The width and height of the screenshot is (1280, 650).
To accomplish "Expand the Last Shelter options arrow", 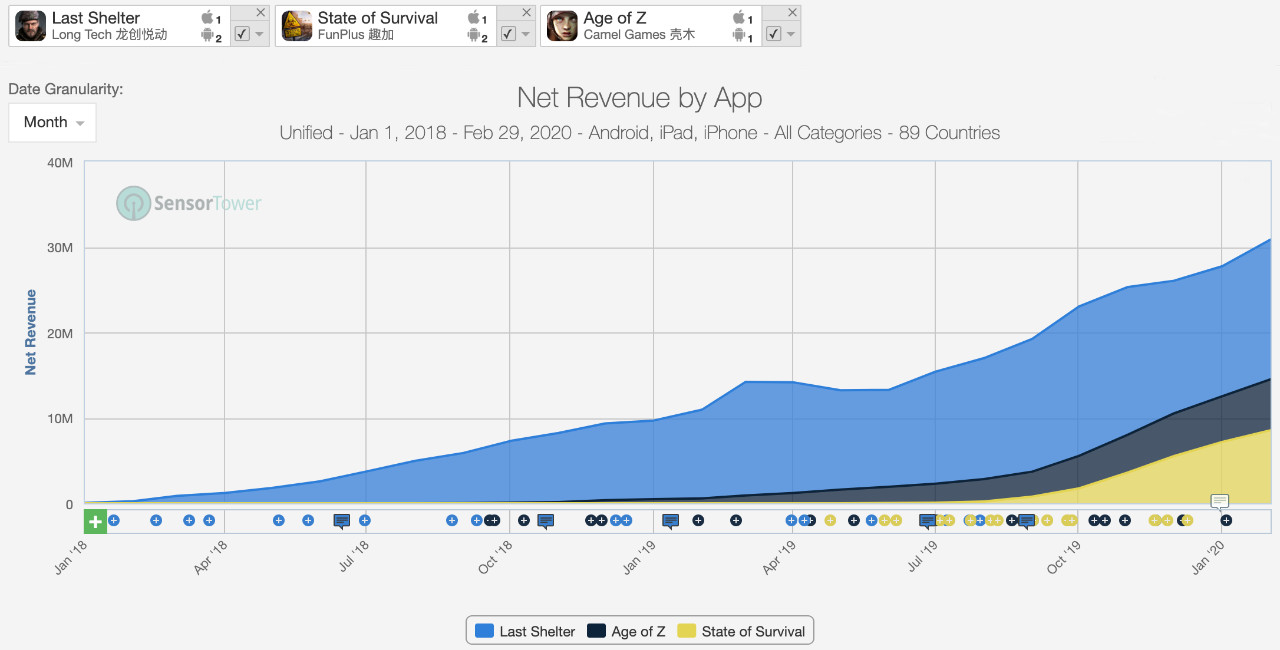I will pos(259,34).
